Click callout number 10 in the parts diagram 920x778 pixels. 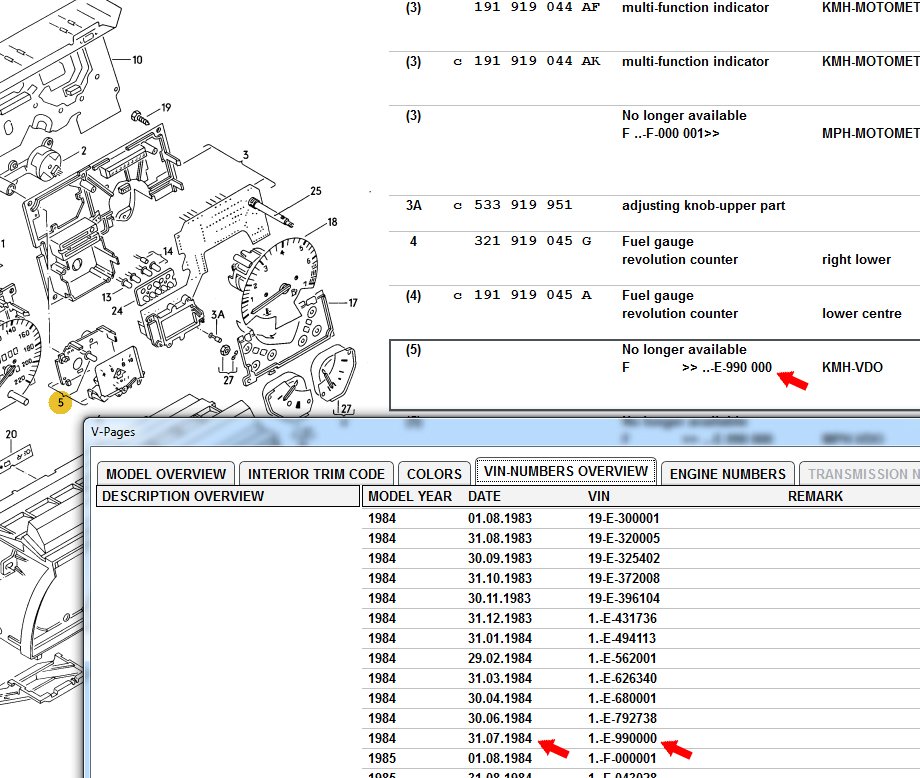(x=137, y=60)
